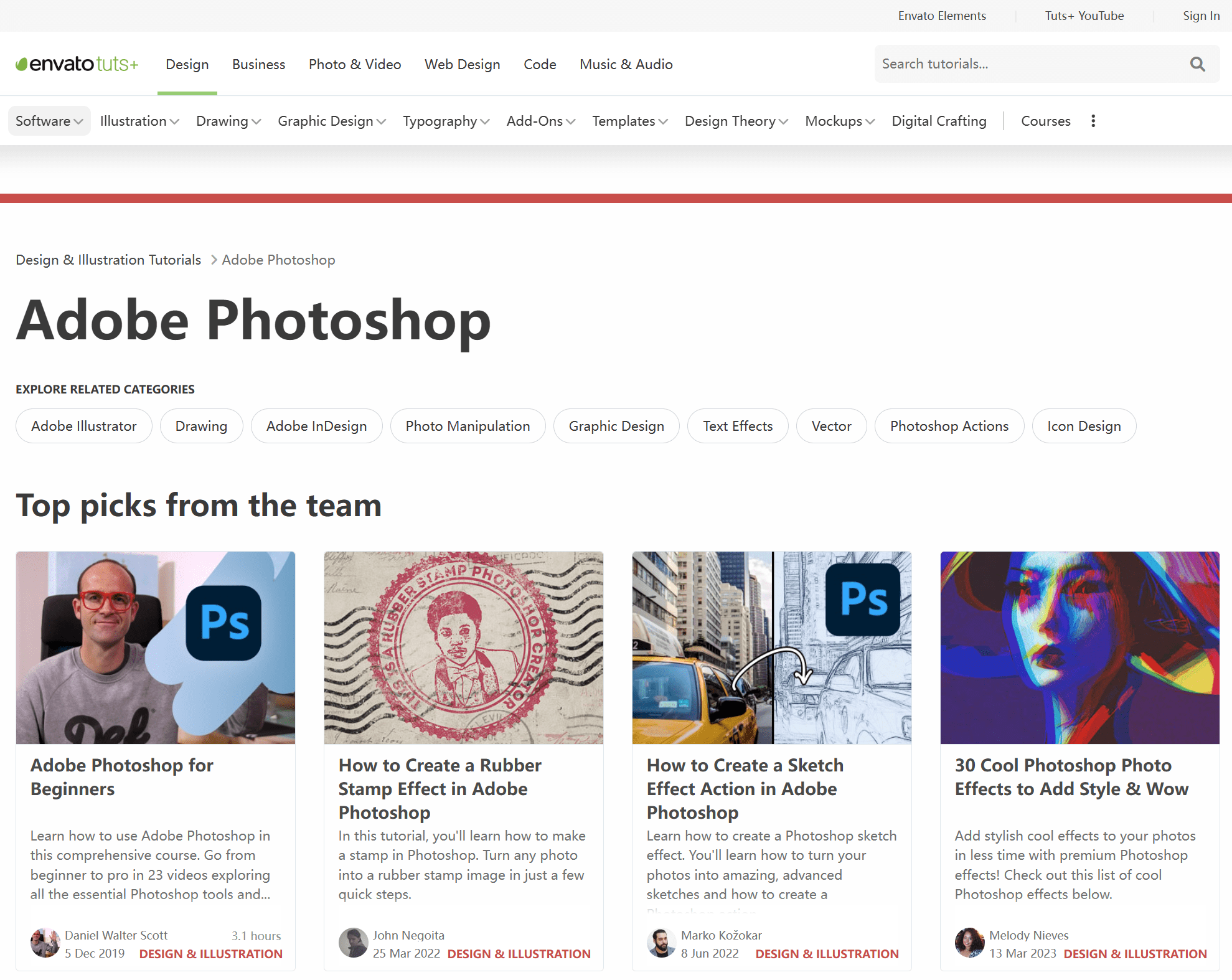
Task: Expand the Mockups dropdown menu
Action: point(840,121)
